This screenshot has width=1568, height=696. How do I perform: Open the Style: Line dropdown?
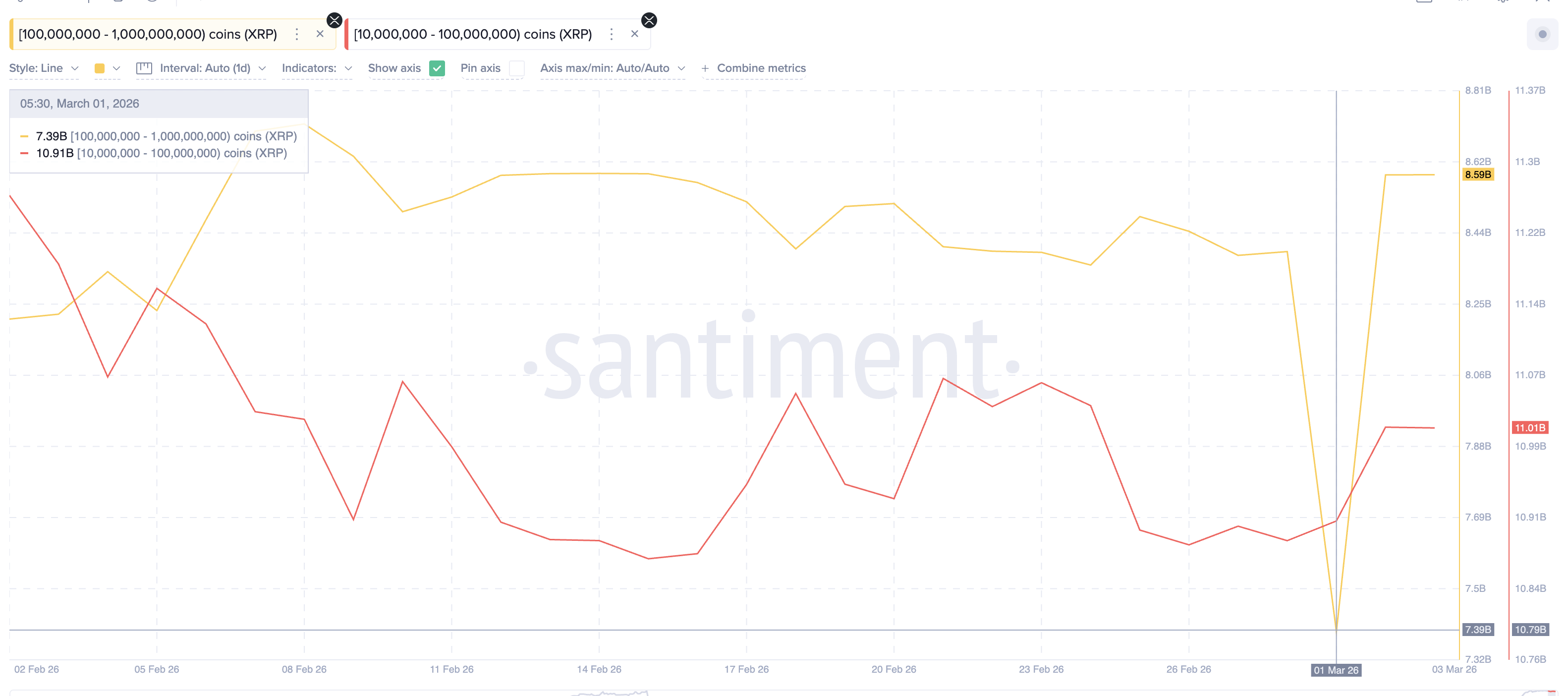pos(43,68)
